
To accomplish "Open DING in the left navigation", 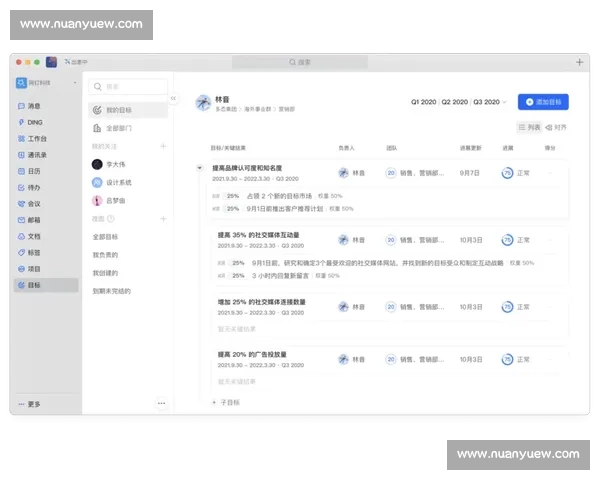I will [30, 122].
